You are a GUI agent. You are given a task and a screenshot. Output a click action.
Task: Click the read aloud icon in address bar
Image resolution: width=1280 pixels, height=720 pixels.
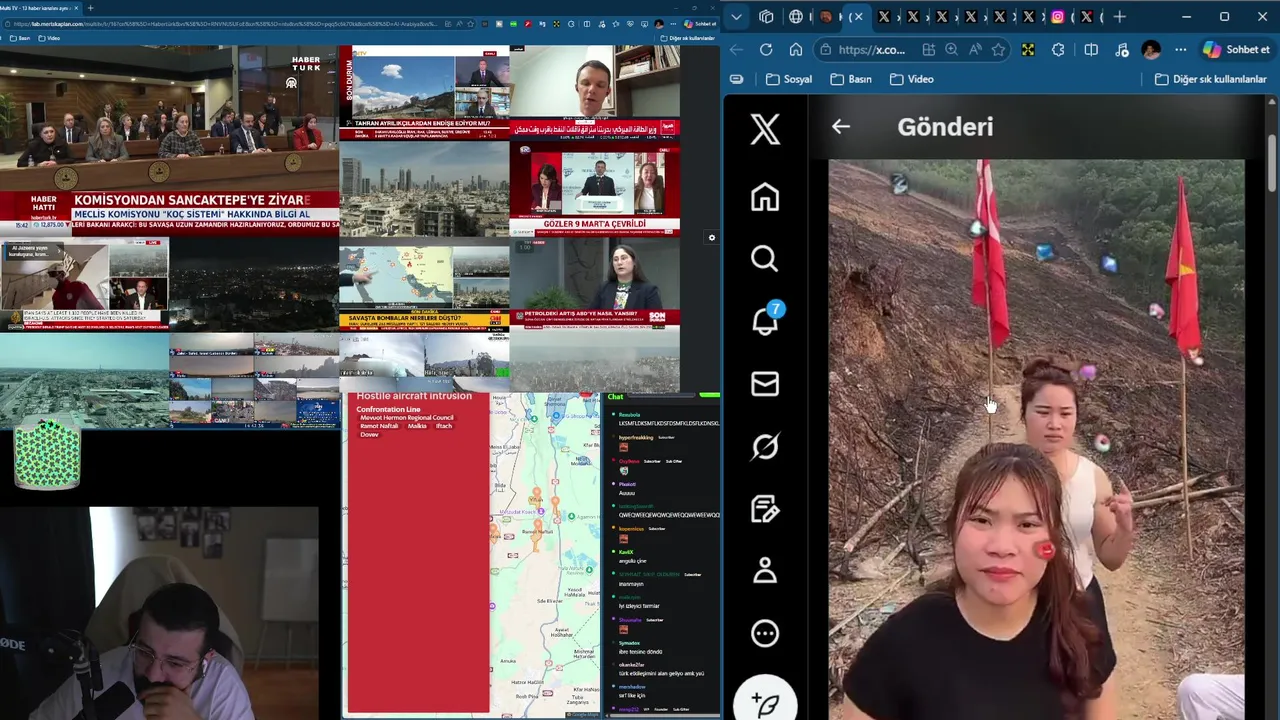pos(975,50)
